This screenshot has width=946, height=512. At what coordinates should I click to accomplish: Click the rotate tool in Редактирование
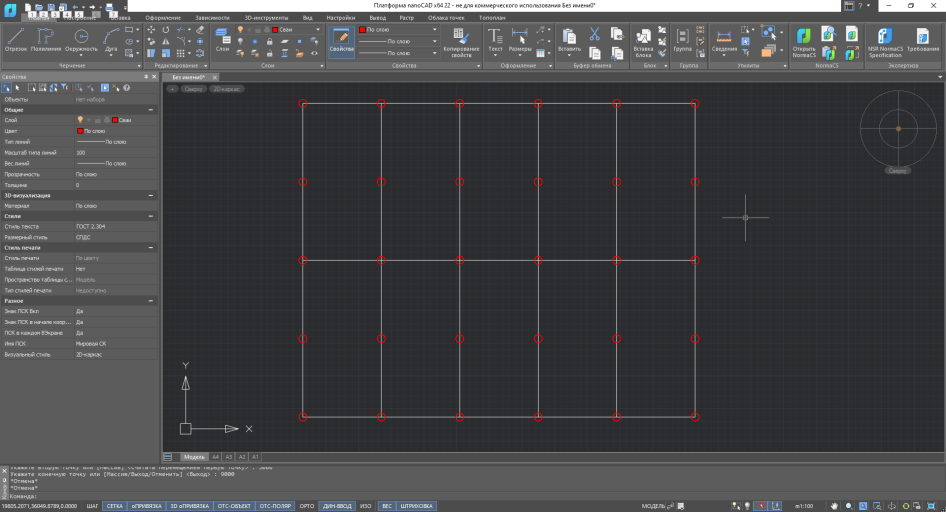166,30
